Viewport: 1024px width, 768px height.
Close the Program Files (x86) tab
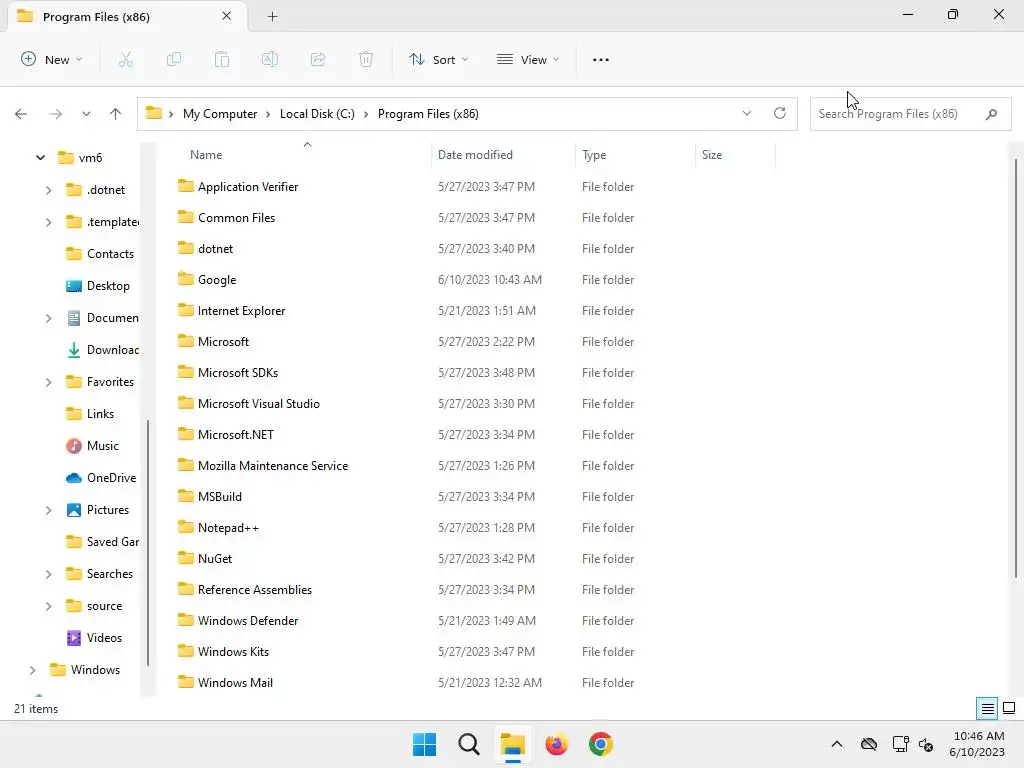coord(227,16)
